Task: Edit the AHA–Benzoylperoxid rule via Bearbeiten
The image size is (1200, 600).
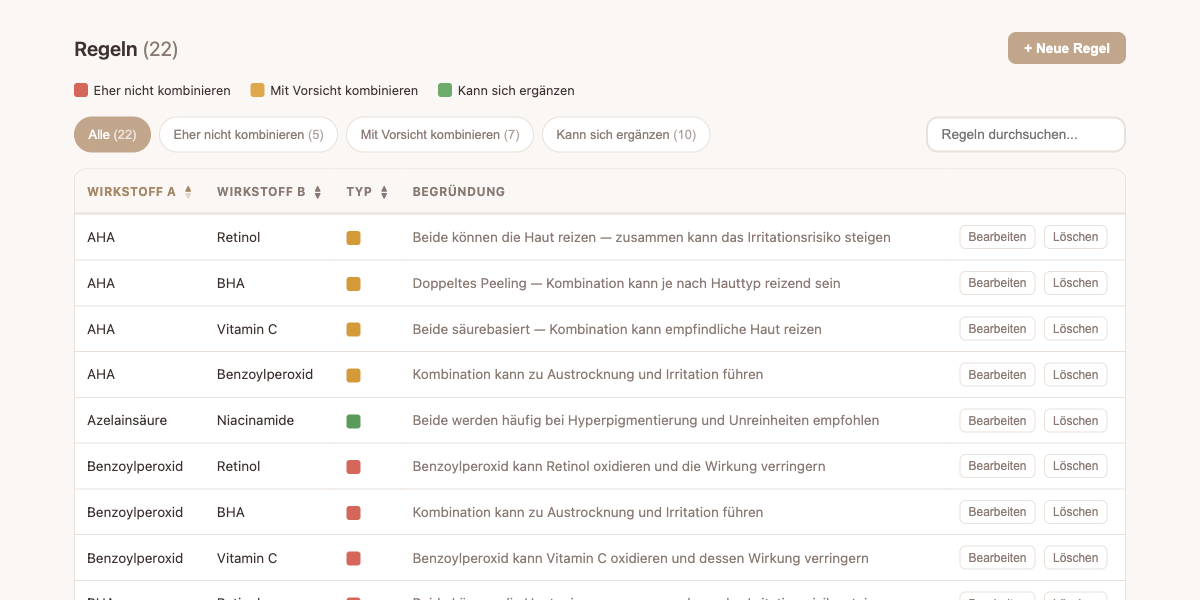Action: (997, 375)
